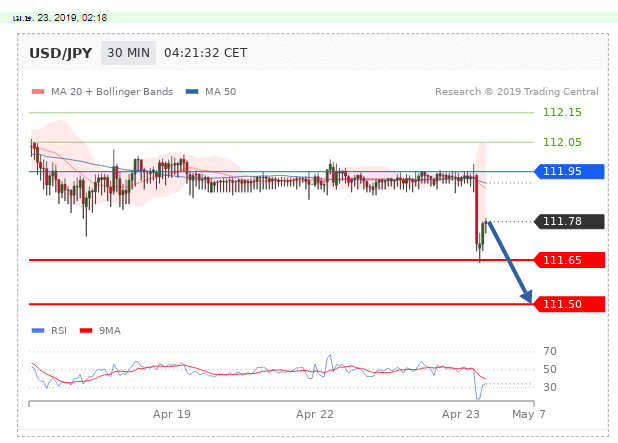Click the USD/JPY pair title

(61, 53)
